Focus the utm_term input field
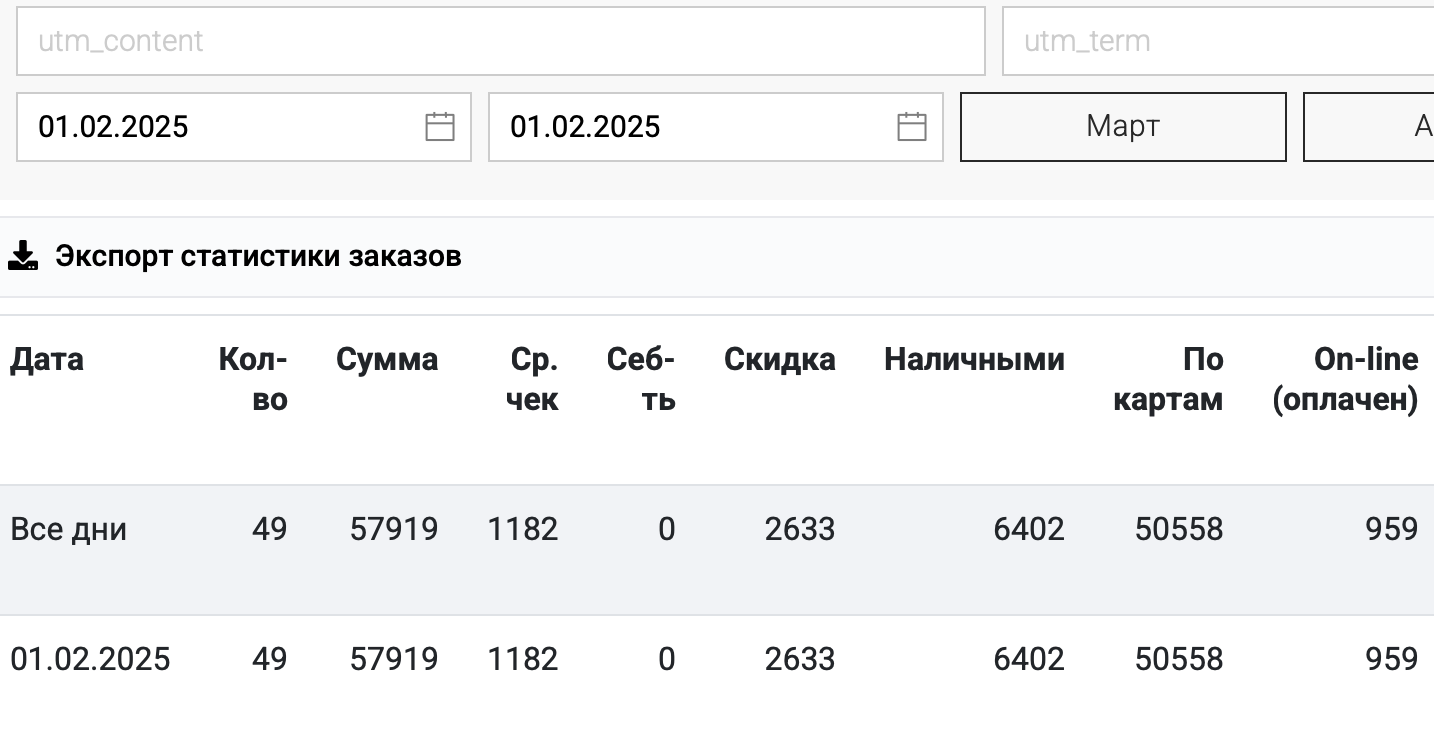1434x738 pixels. (1218, 41)
